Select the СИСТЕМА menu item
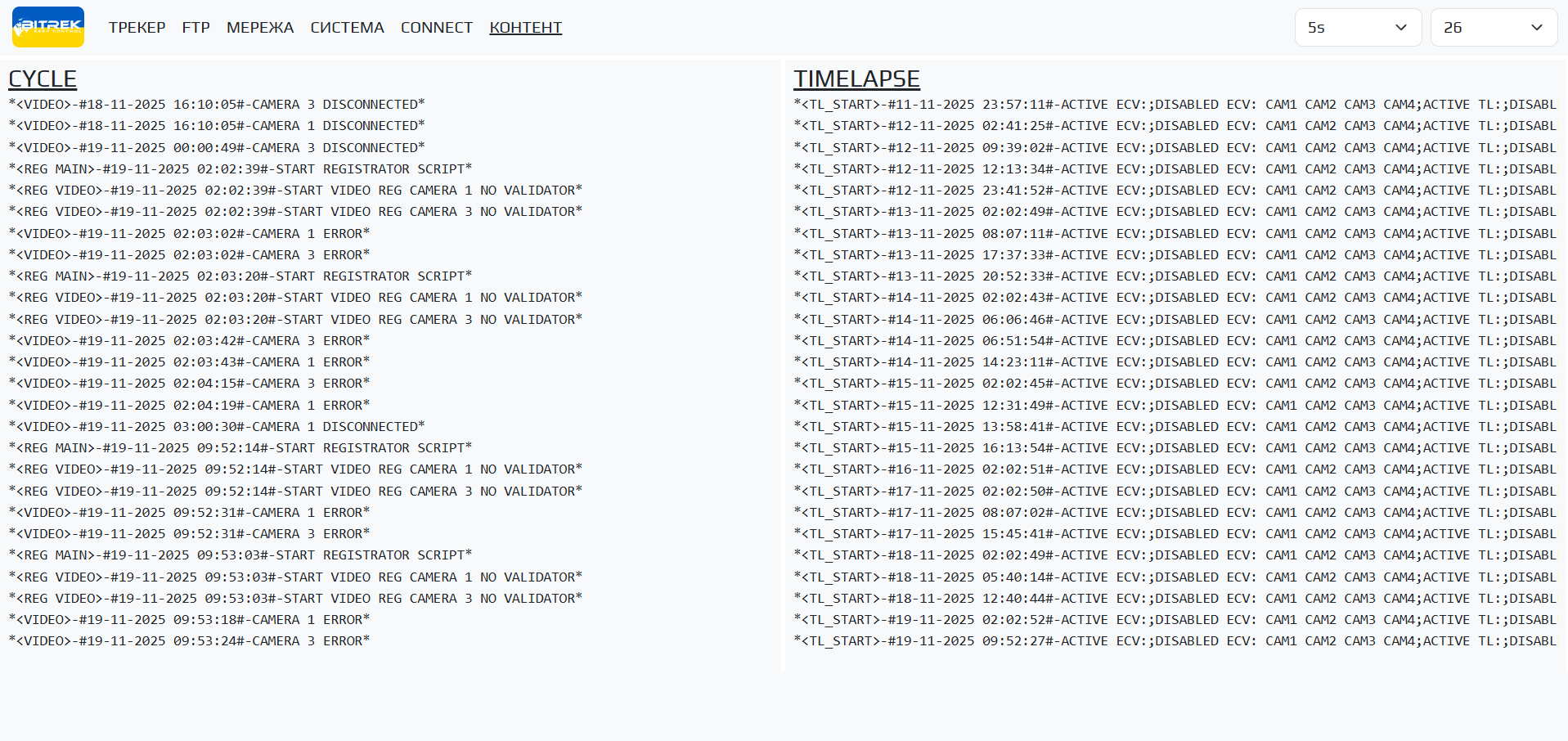The image size is (1568, 741). 347,28
